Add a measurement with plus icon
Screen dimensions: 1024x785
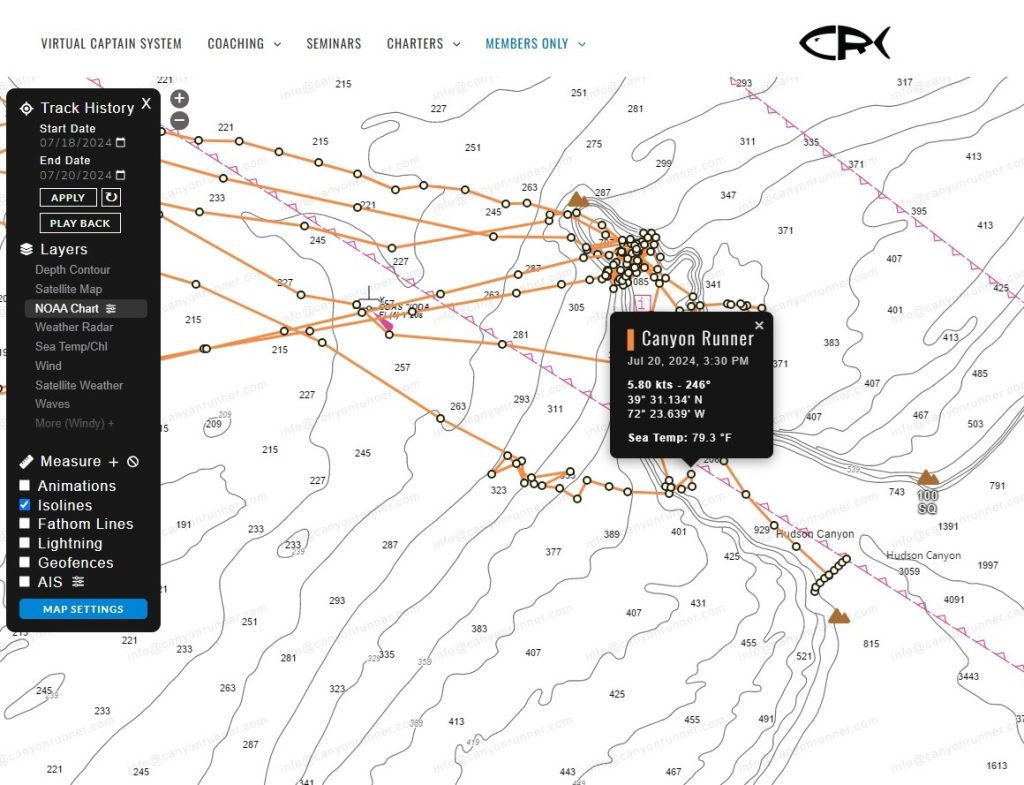[x=114, y=462]
